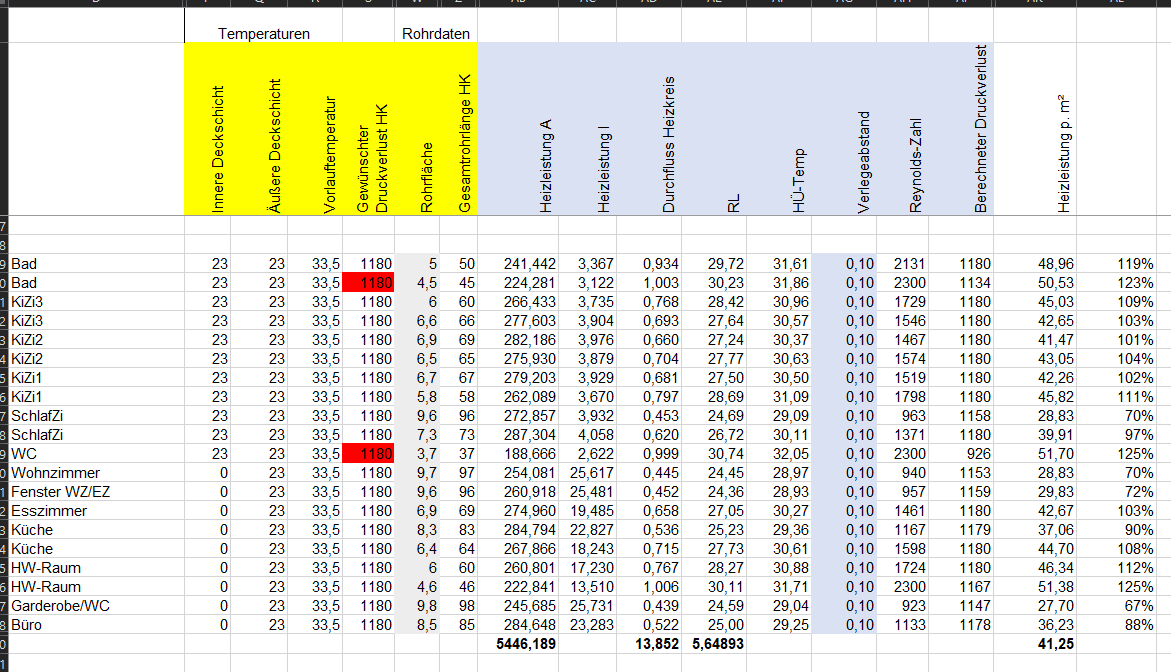Click the bold average cell 41,25
The height and width of the screenshot is (672, 1171).
[1036, 644]
